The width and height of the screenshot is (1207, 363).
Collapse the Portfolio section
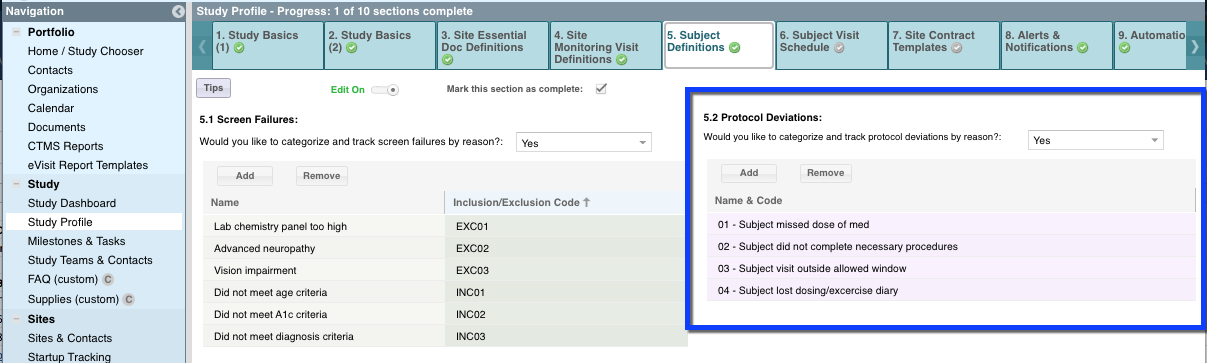coord(17,32)
